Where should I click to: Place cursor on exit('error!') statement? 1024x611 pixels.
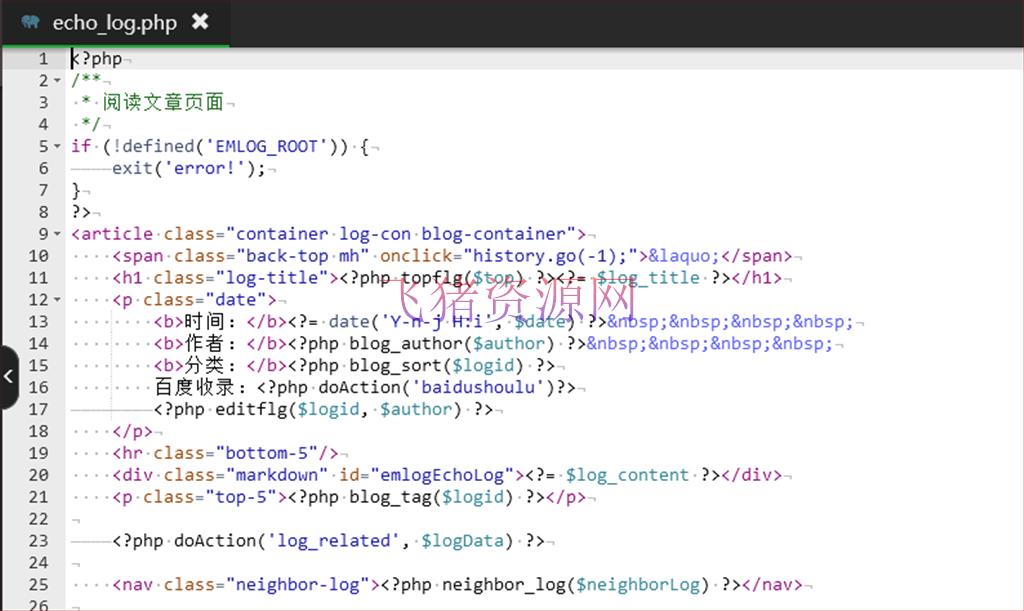188,169
